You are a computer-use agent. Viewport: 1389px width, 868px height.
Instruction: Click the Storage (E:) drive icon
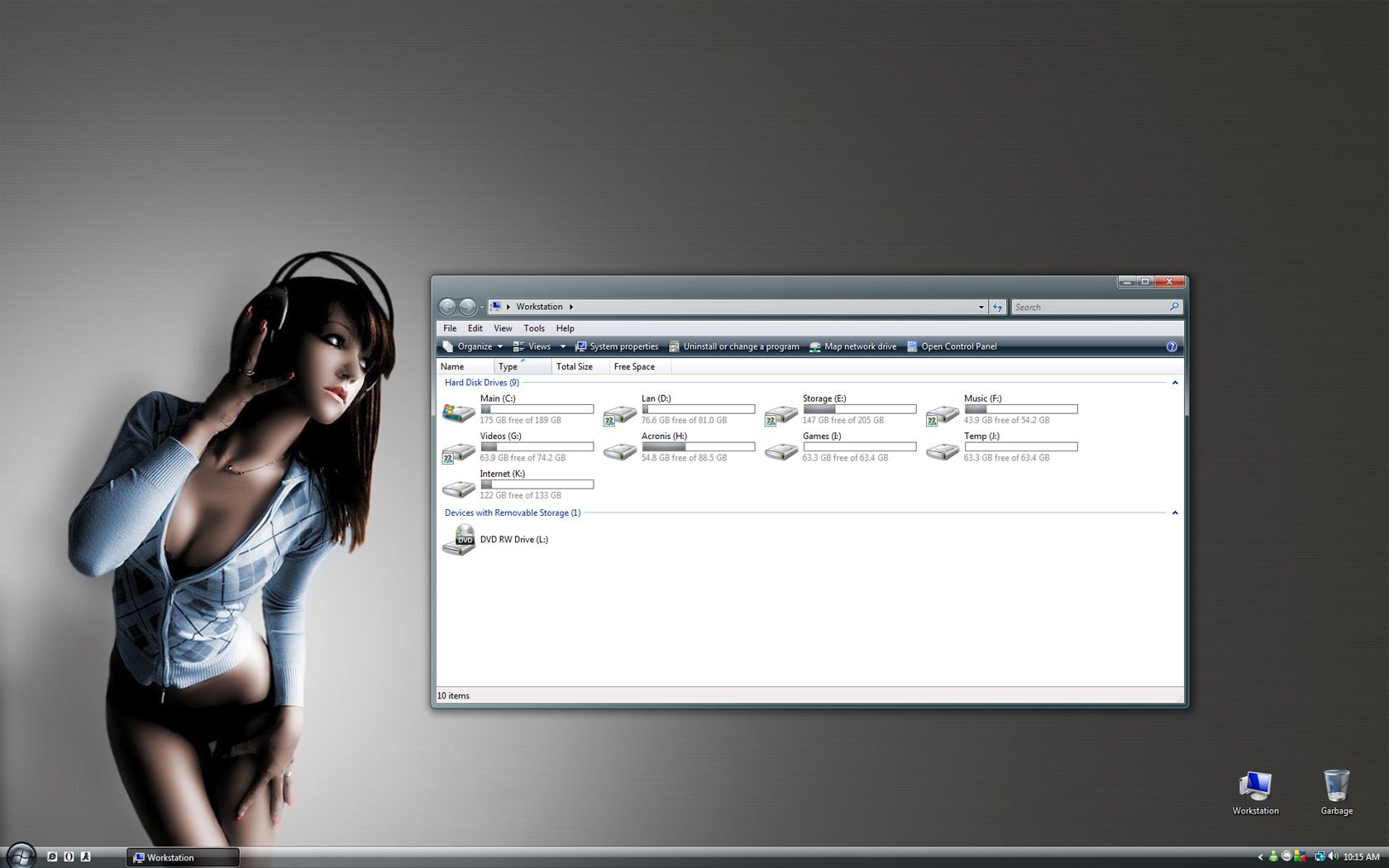tap(780, 413)
